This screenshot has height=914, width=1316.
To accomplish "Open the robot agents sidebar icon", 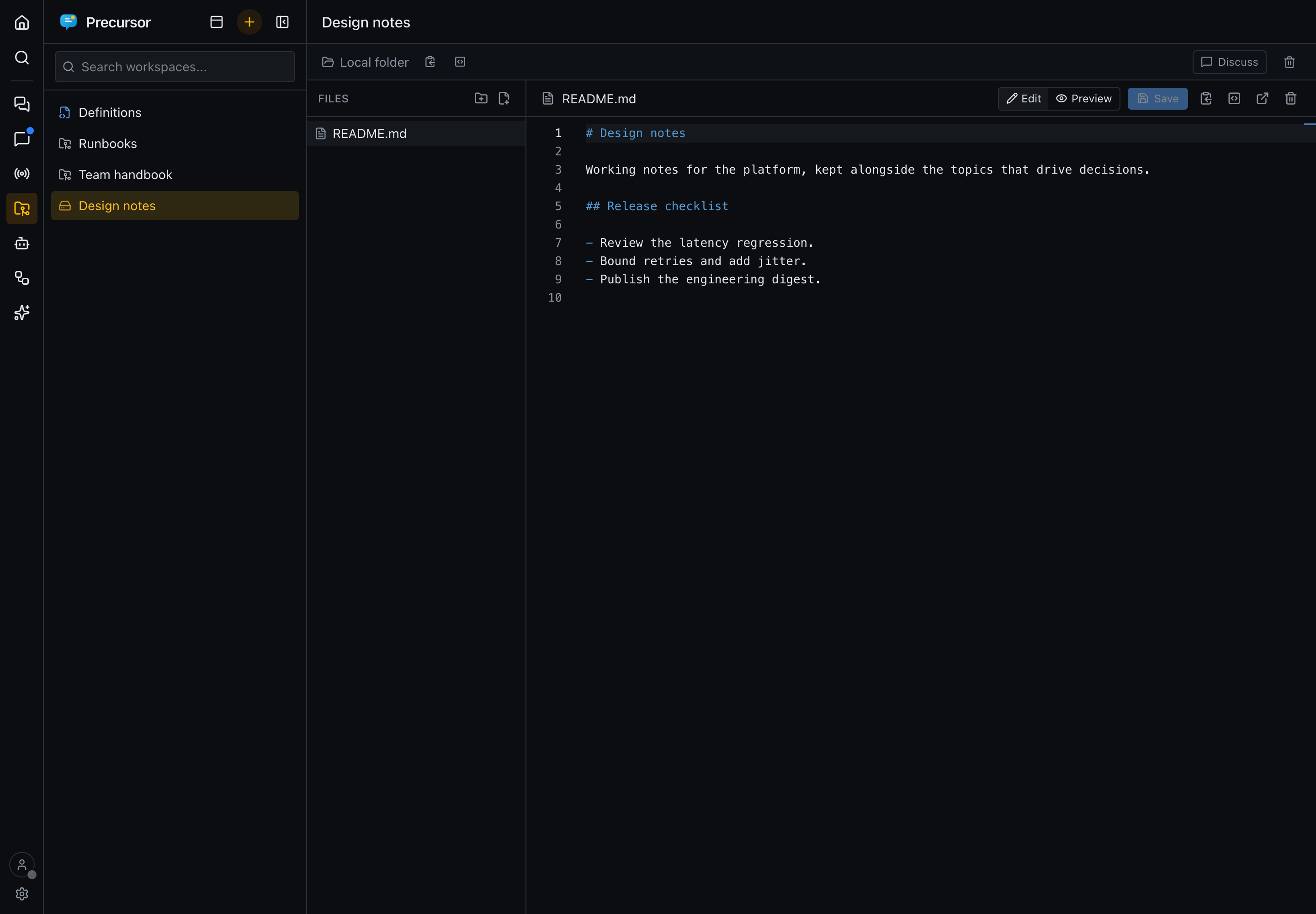I will (22, 244).
